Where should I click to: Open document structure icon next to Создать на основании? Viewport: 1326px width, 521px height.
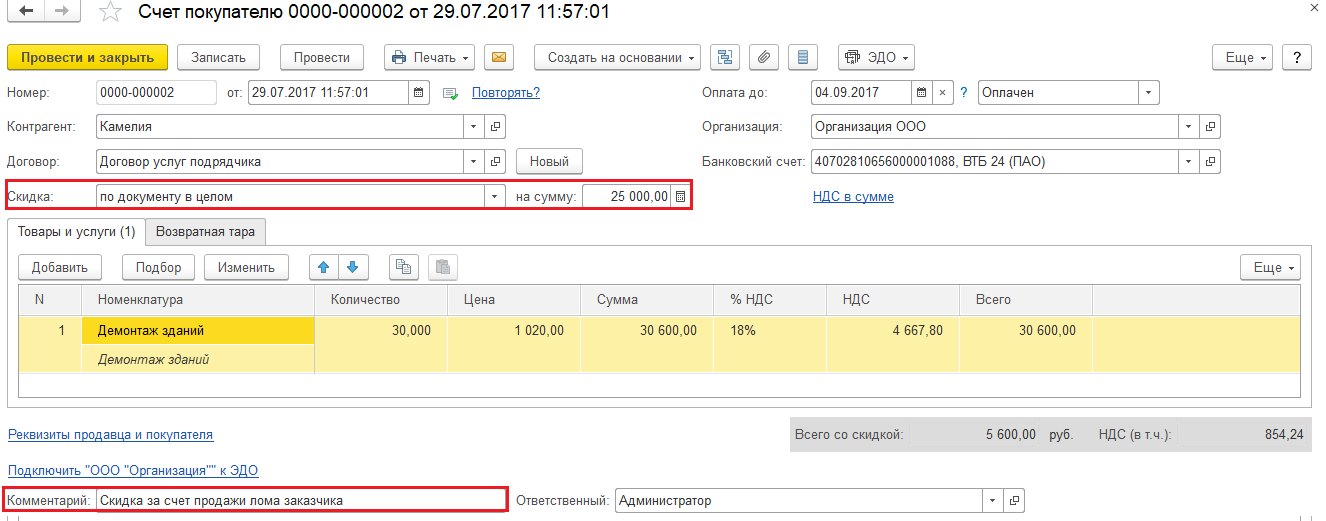point(724,57)
